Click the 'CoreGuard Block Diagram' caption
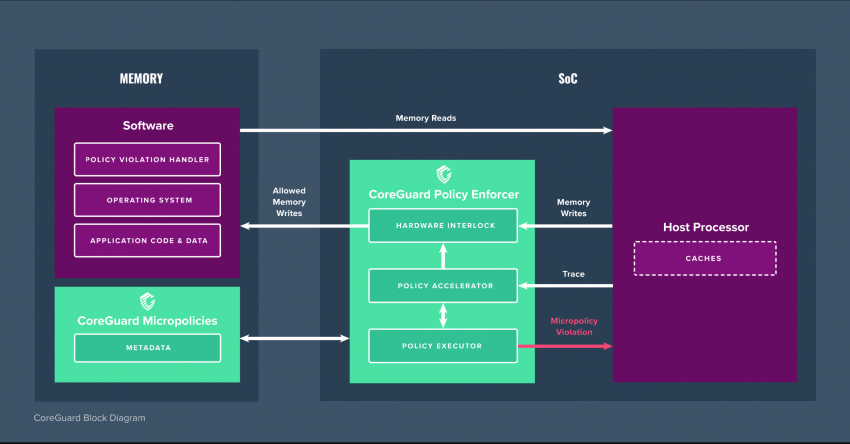This screenshot has width=850, height=444. click(x=89, y=418)
